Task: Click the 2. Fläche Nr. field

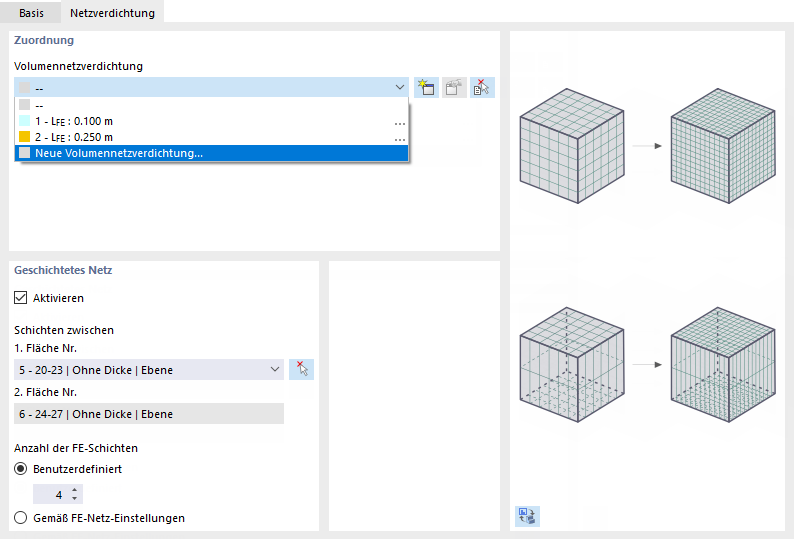Action: 149,414
